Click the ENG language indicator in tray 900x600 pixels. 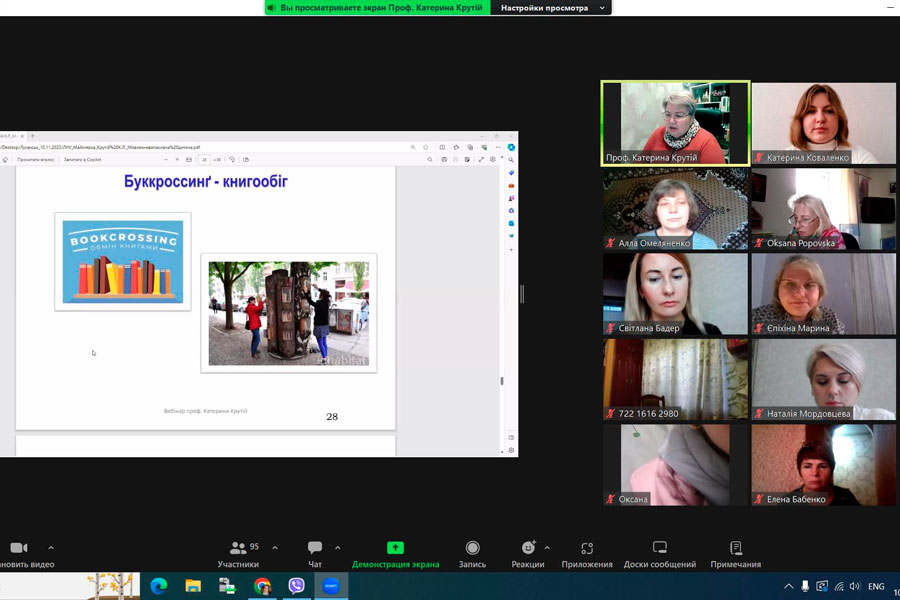coord(875,586)
